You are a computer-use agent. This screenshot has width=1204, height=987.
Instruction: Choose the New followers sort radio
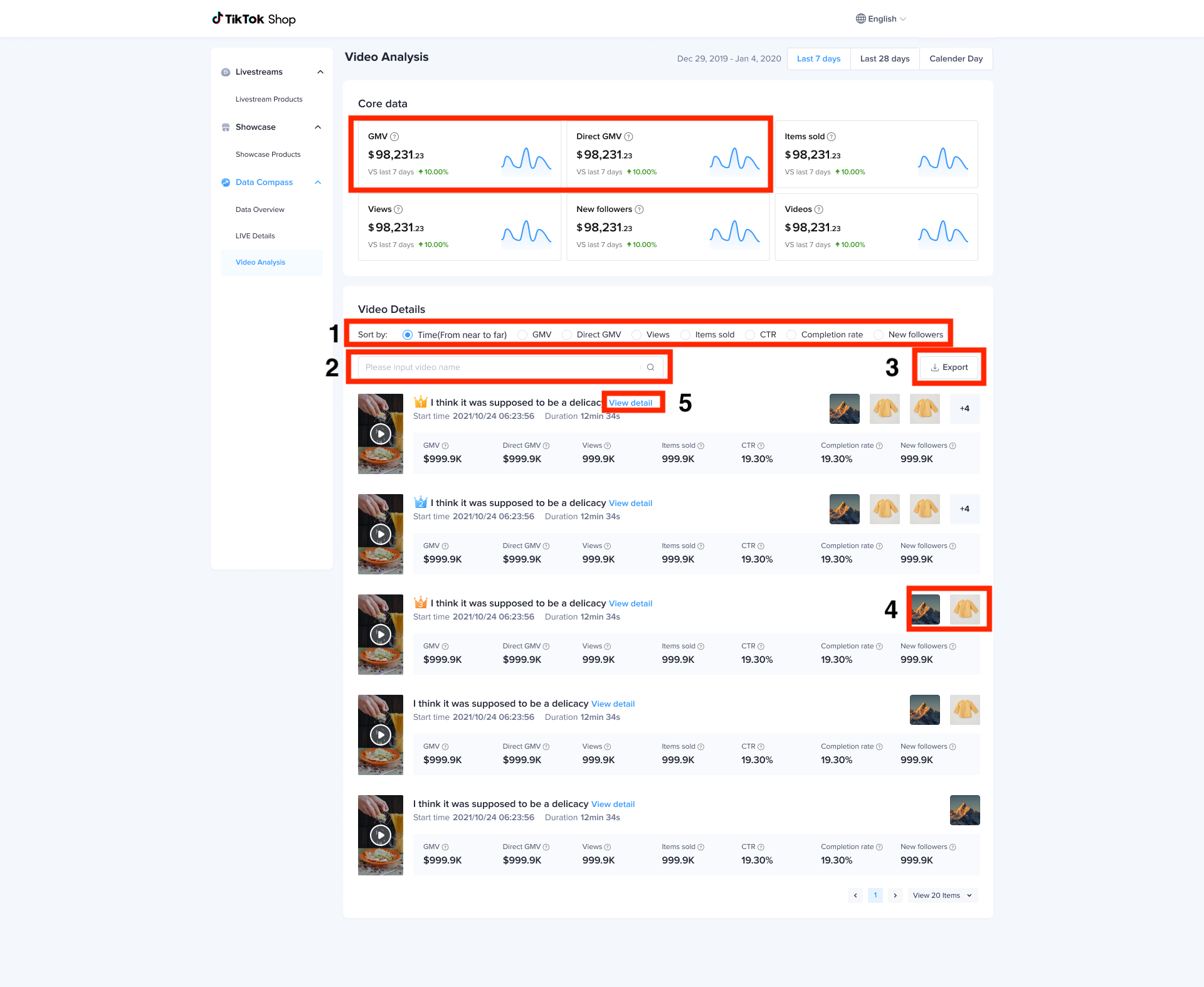[x=879, y=335]
